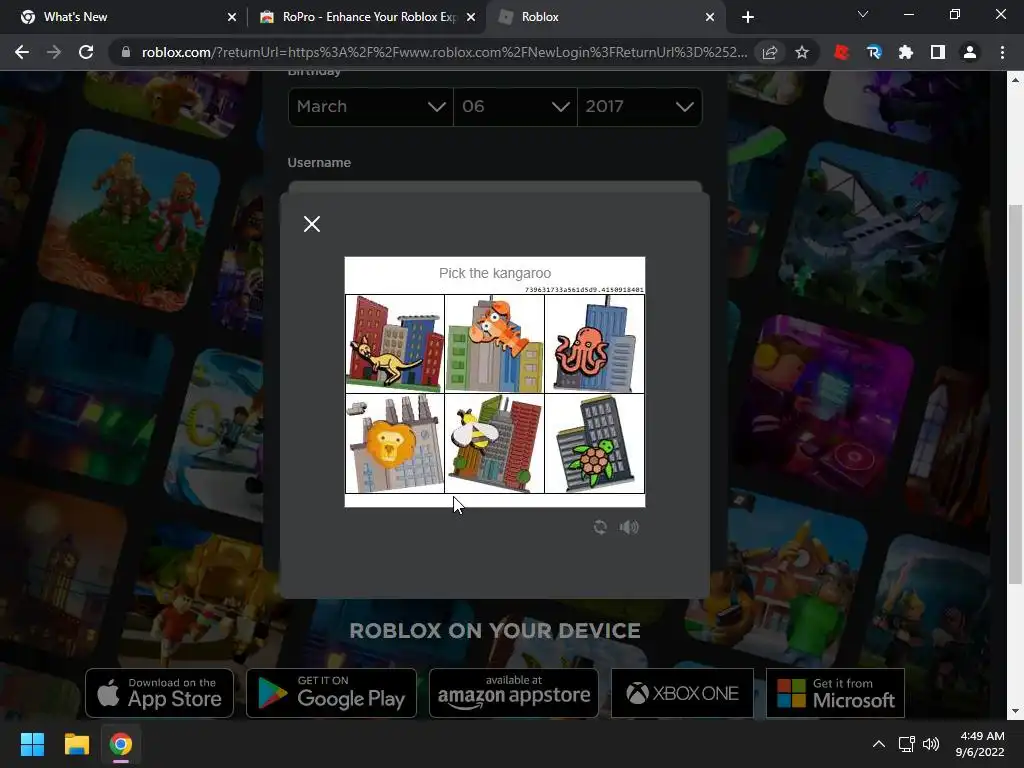Open the Extensions puzzle menu
This screenshot has width=1024, height=768.
(x=906, y=52)
